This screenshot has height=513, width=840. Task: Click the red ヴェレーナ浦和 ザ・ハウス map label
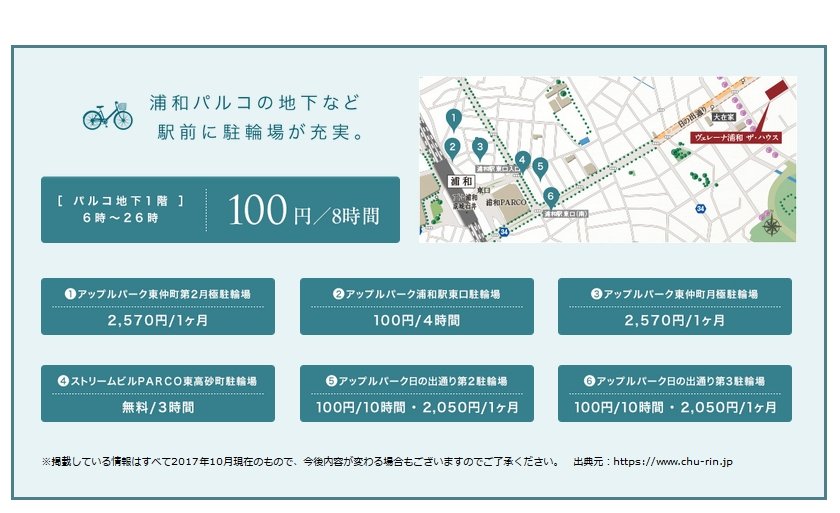735,138
